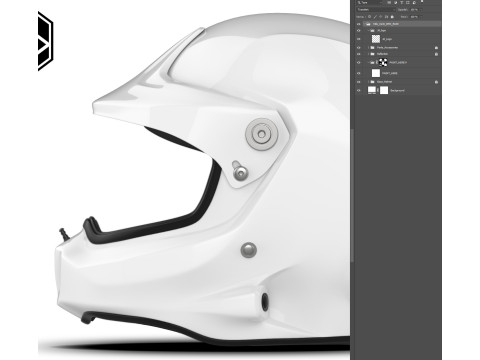Select the white PAINT layer thumbnail
Screen dimensions: 480x360
(x=376, y=73)
